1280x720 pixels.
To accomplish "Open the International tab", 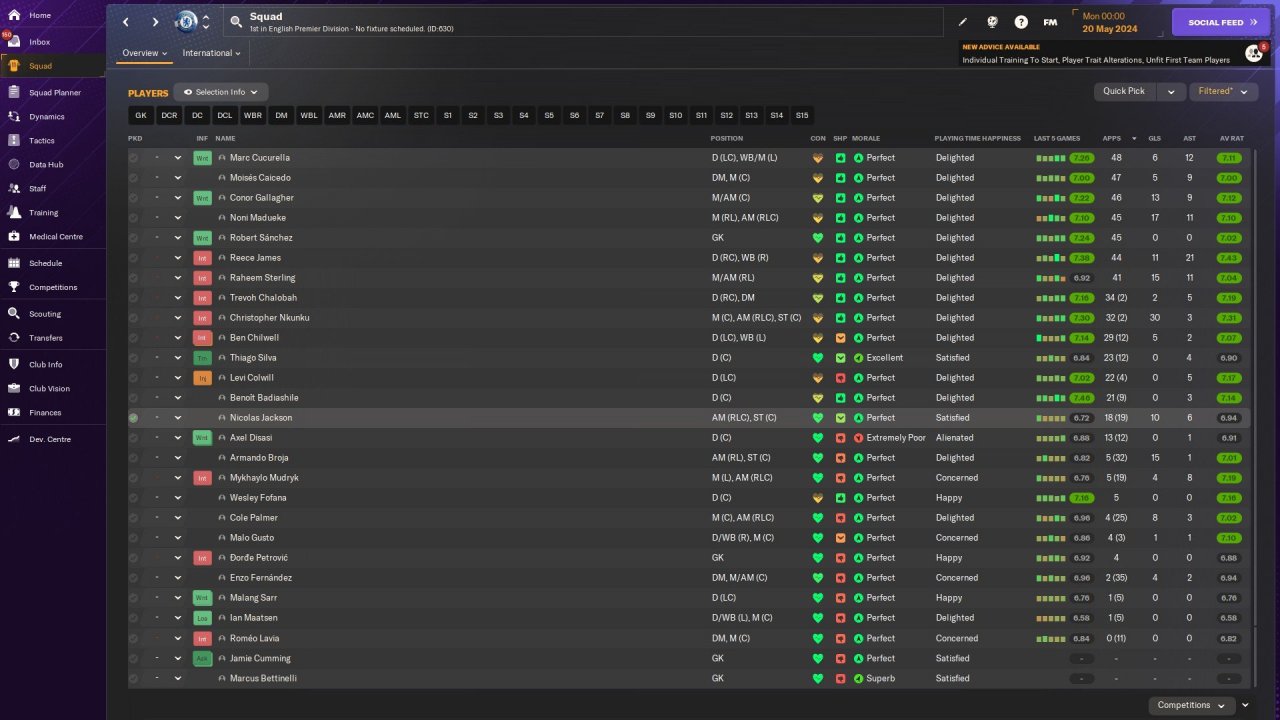I will [211, 53].
